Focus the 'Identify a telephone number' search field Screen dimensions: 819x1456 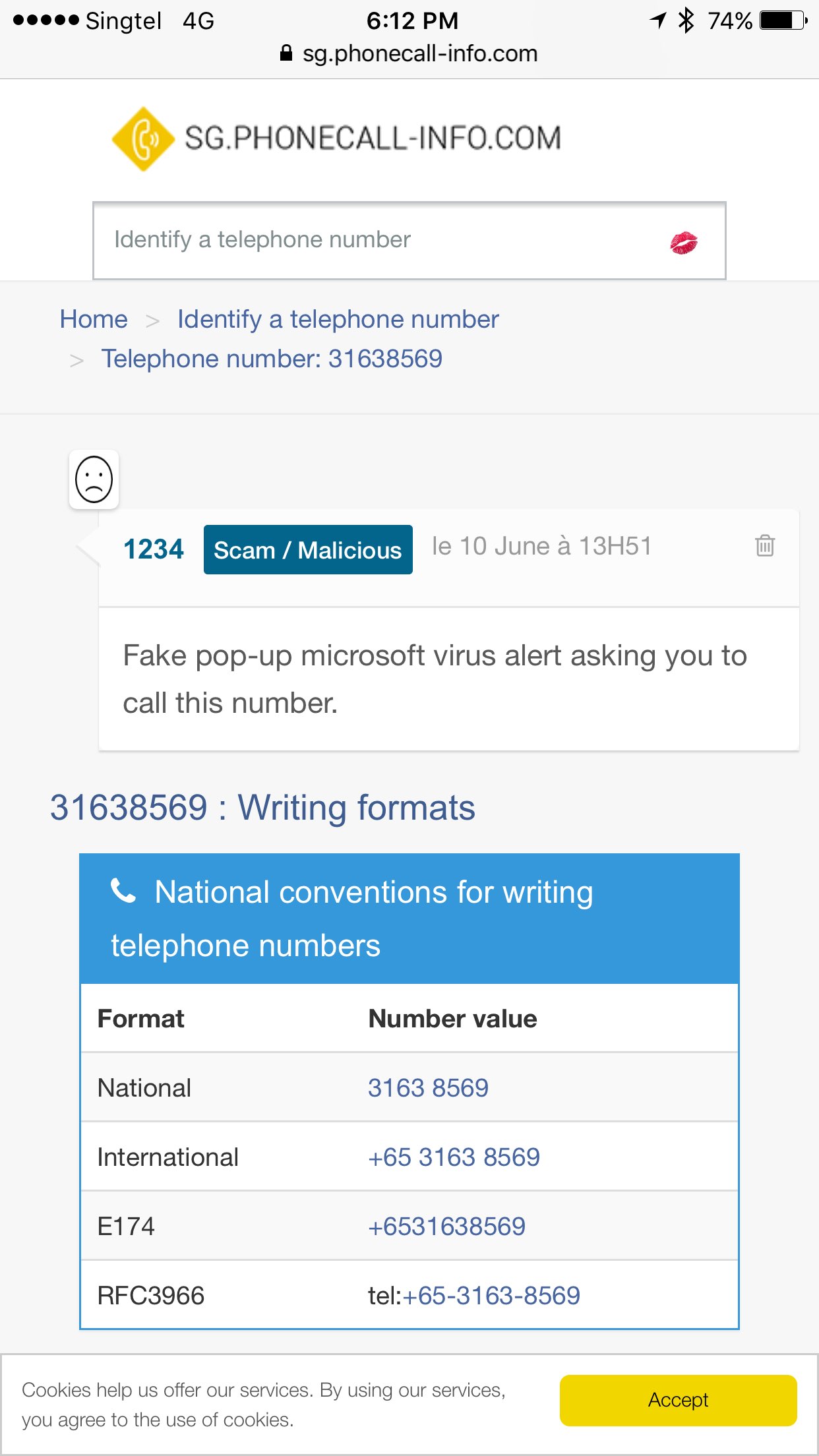[x=382, y=240]
